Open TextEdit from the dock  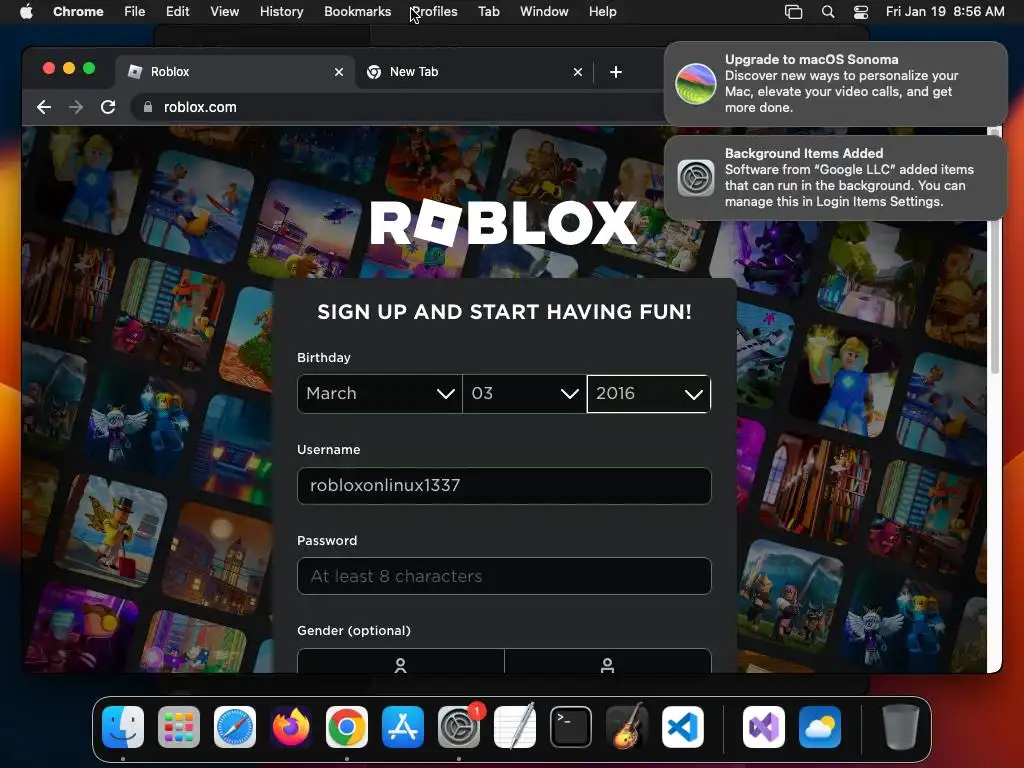point(515,727)
